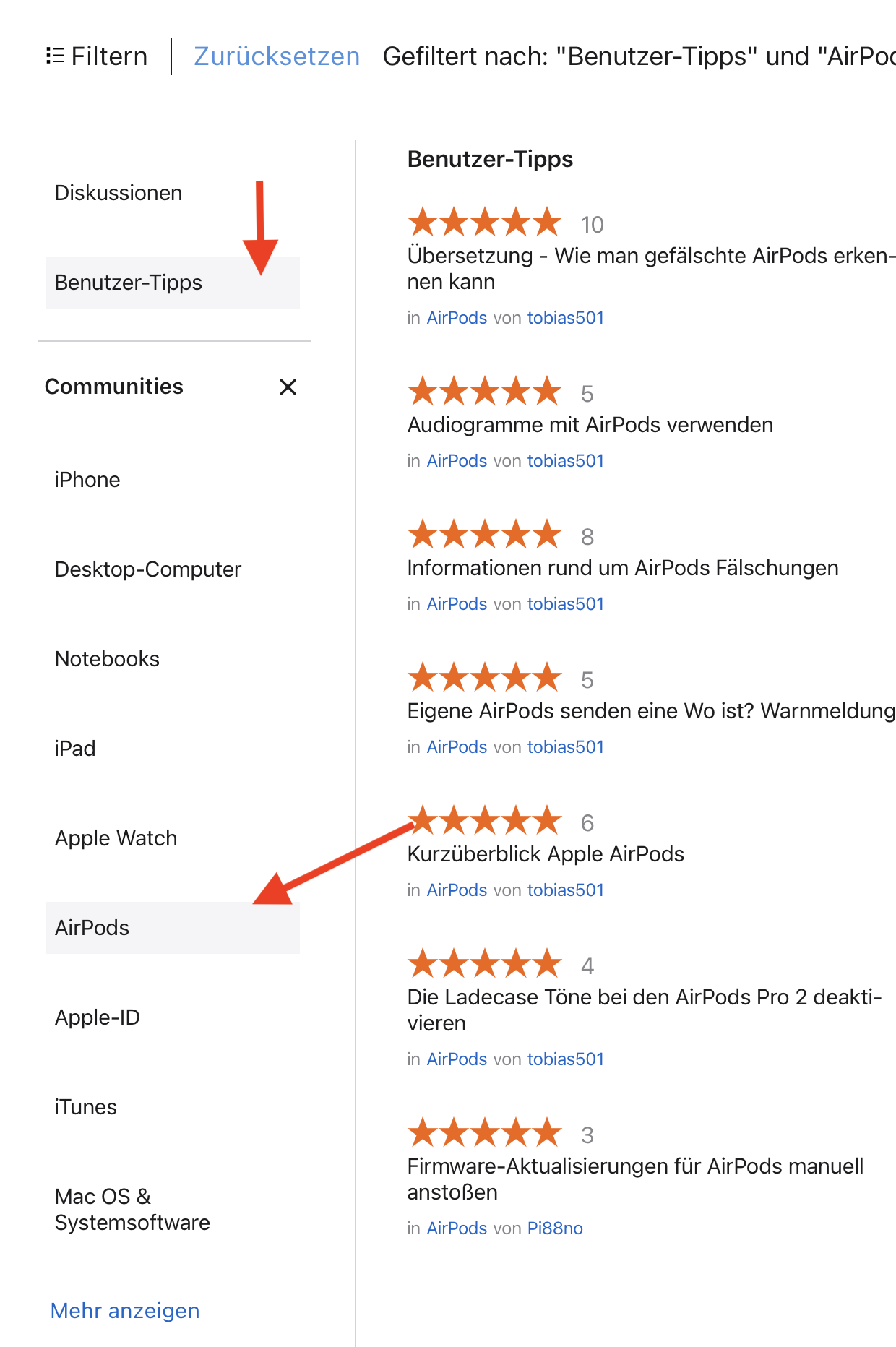896x1347 pixels.
Task: Click star rating of Audiogramme tip
Action: 484,392
